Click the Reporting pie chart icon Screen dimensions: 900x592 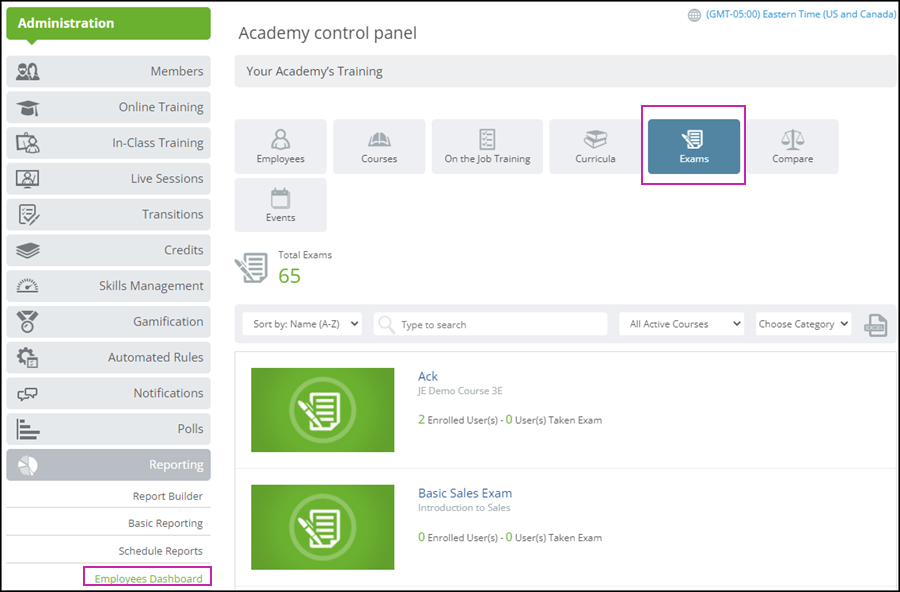click(28, 465)
